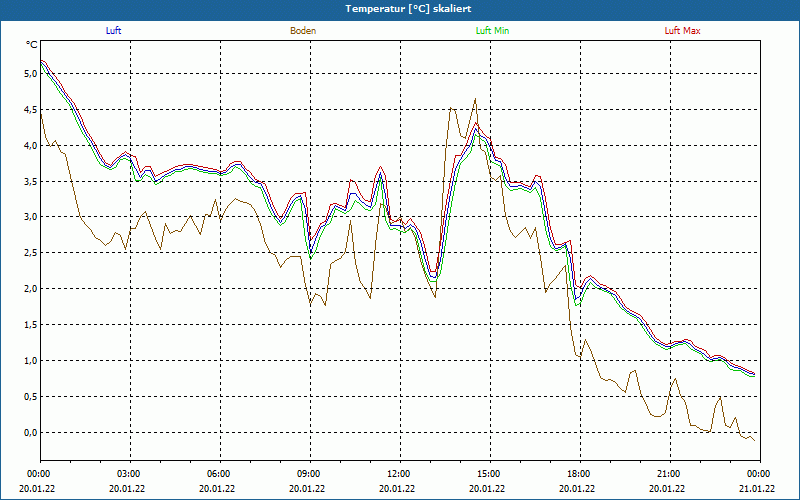This screenshot has width=800, height=500.
Task: Click the 'Boden' legend label
Action: [303, 31]
